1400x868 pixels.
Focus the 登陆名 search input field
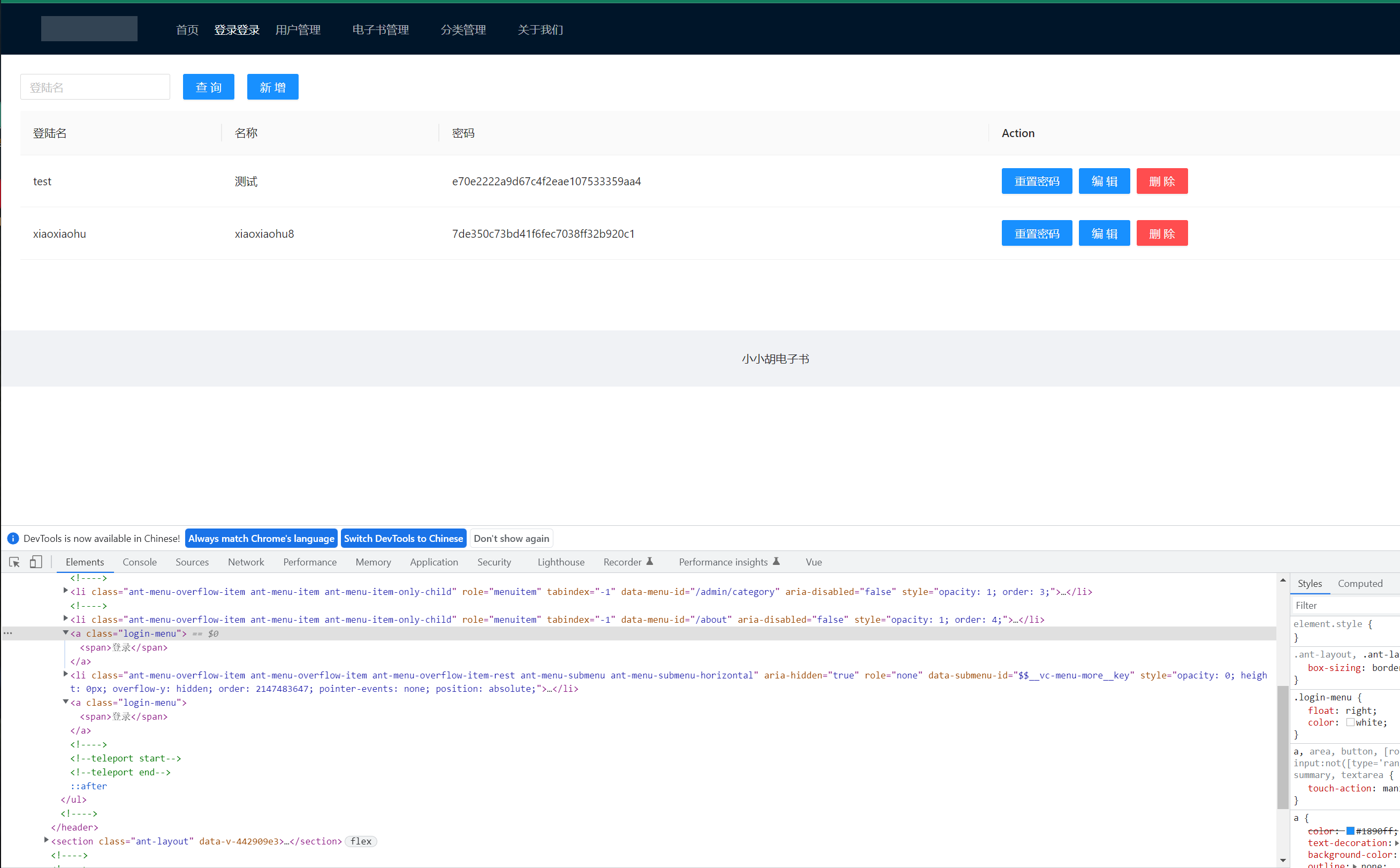[95, 87]
